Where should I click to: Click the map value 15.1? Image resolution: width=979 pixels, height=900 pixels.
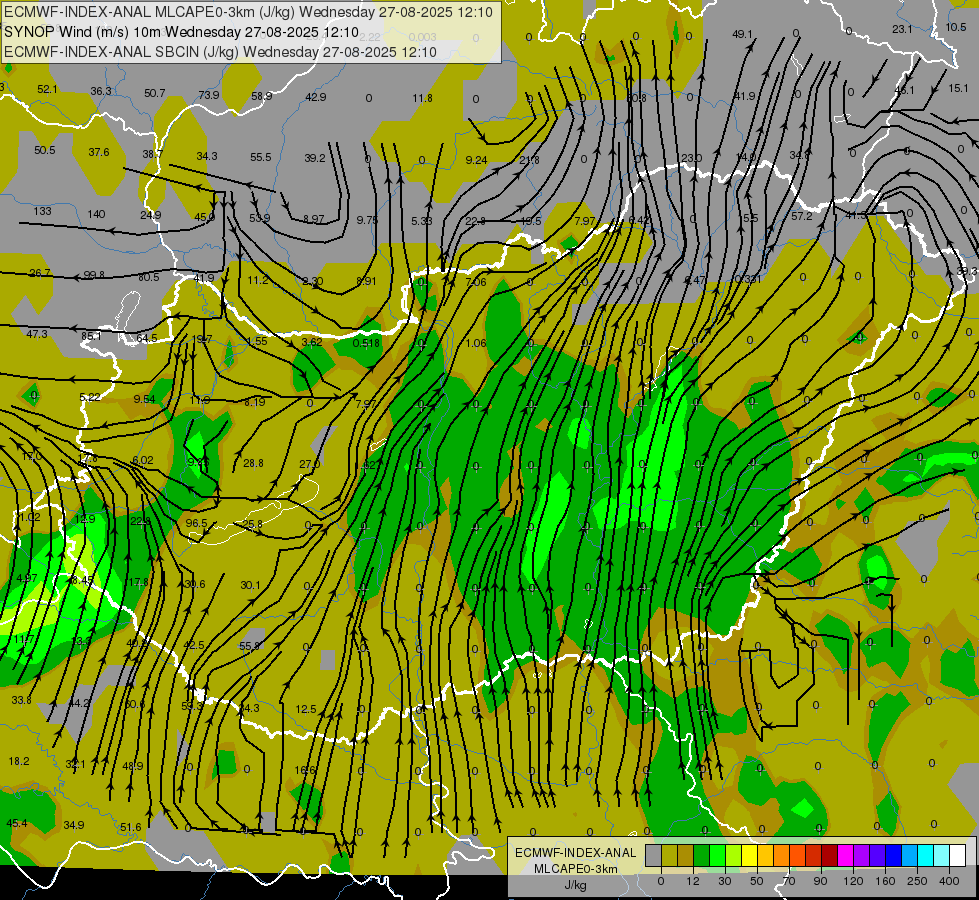coord(958,89)
